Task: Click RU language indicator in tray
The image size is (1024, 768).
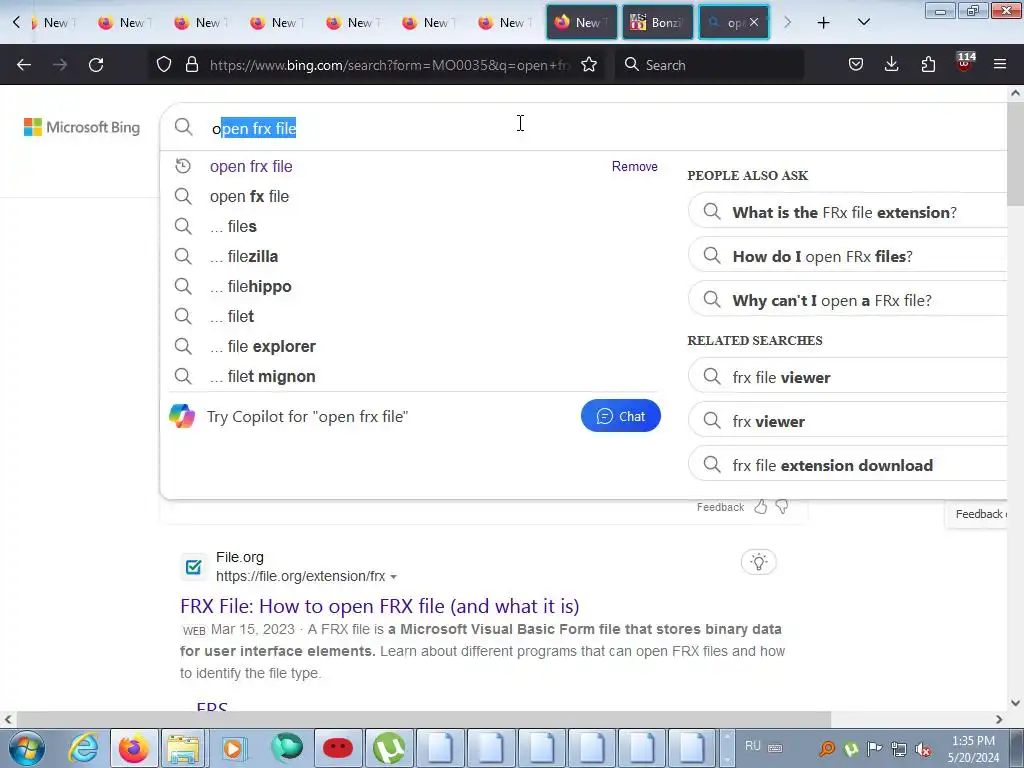Action: point(752,746)
